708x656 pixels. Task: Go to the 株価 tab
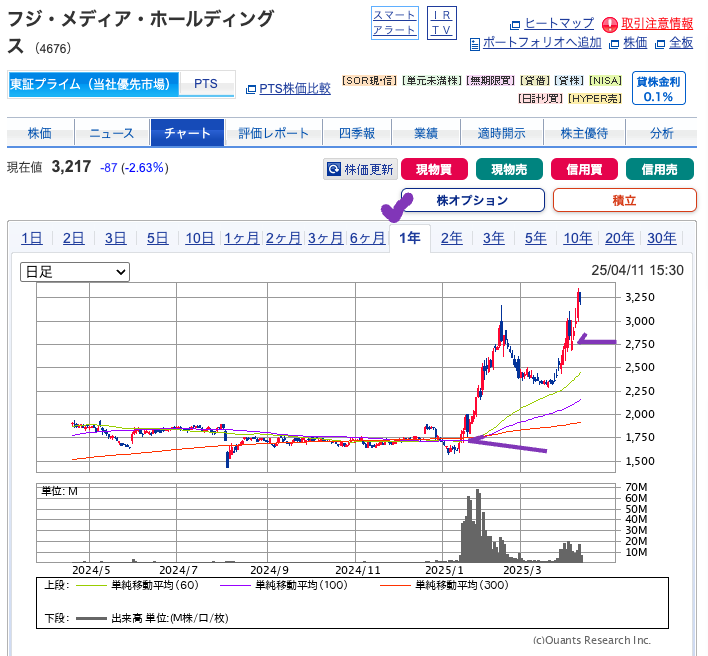(x=40, y=133)
